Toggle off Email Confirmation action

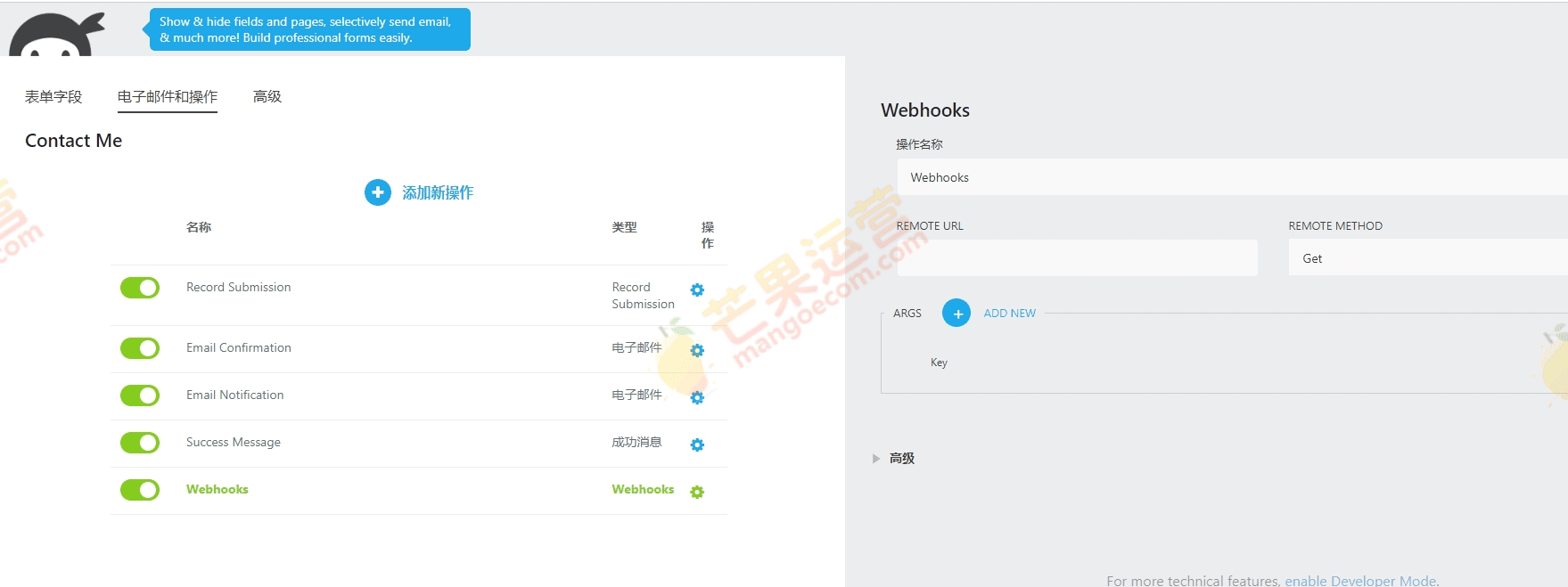point(140,348)
